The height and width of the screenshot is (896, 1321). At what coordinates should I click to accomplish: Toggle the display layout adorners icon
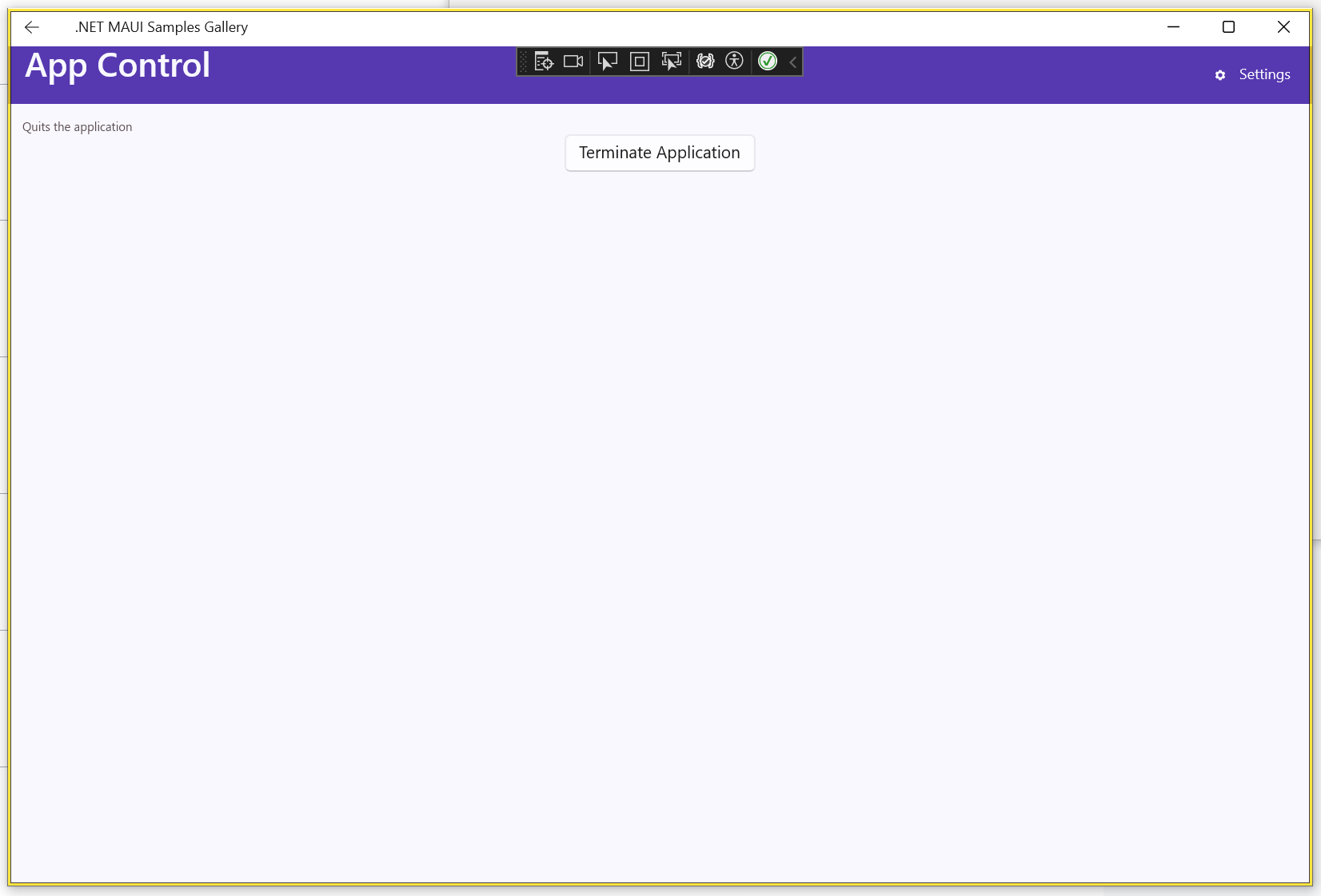coord(640,62)
